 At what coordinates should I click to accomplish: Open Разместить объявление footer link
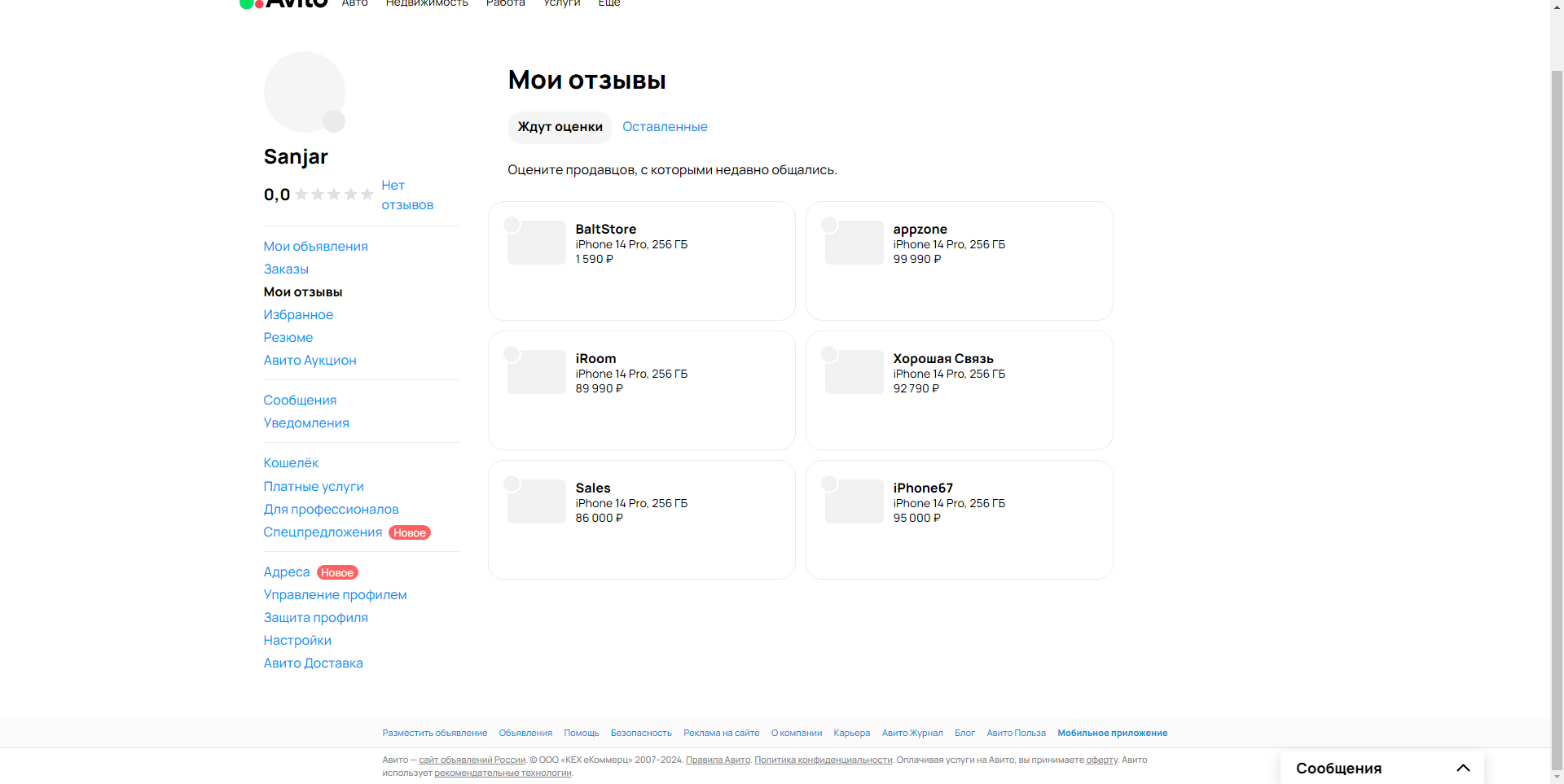pos(435,733)
